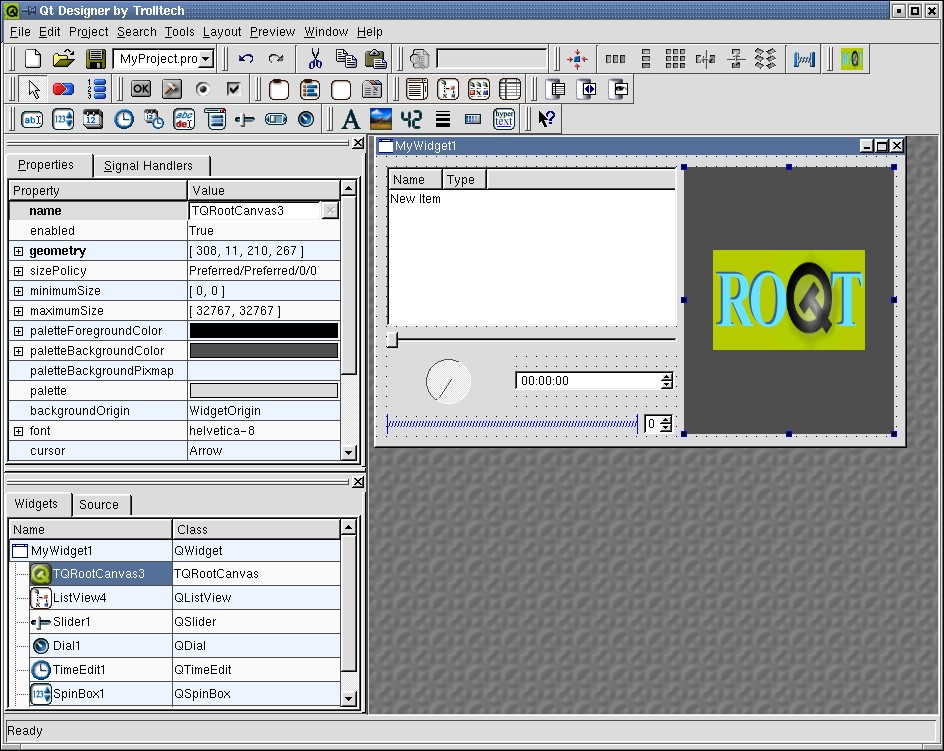
Task: Select ListView4 in the widget tree
Action: [x=79, y=598]
